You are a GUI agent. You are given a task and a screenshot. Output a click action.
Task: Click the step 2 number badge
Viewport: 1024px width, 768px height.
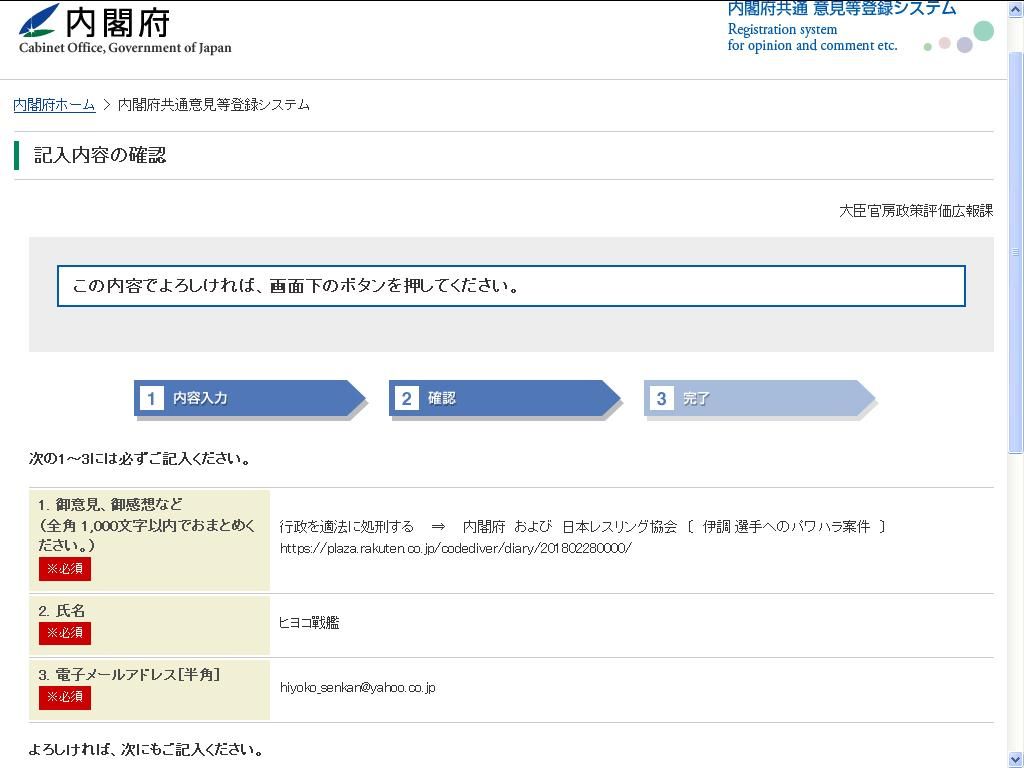[406, 398]
